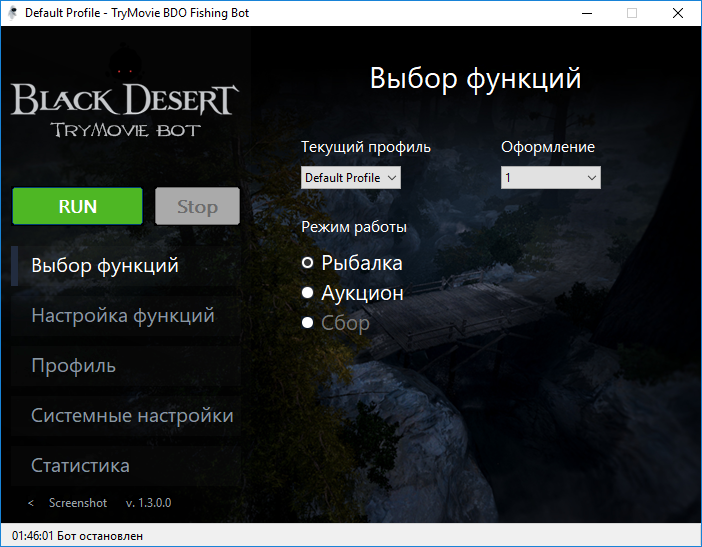
Task: Close the TryMovie bot window
Action: pos(678,13)
